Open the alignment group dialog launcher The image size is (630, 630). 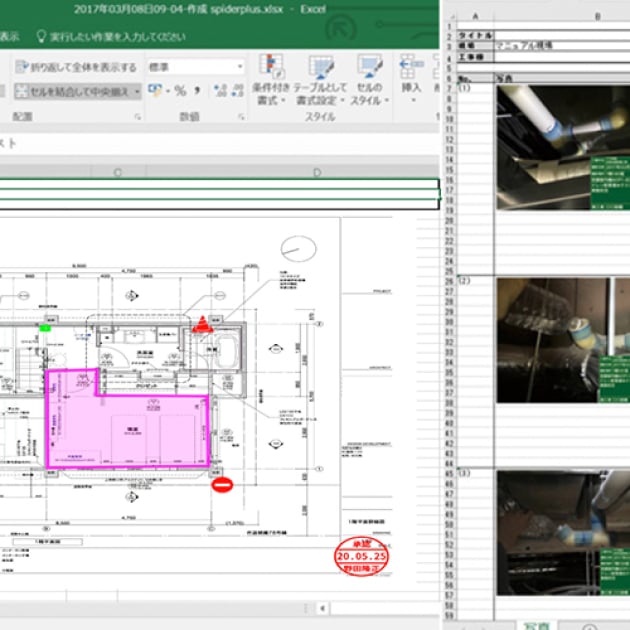pos(137,117)
